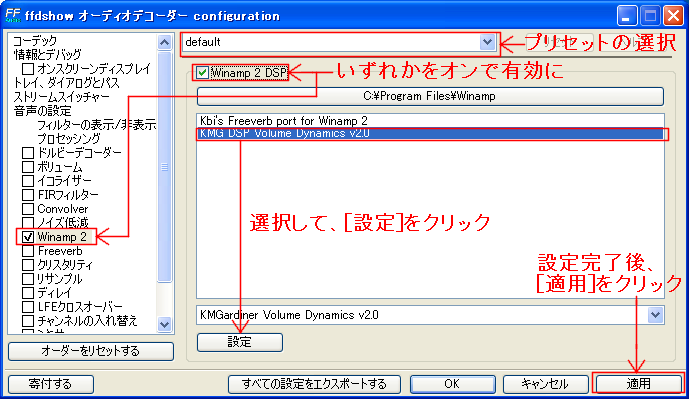Select フィルターの表示/非表示 tree entry

(97, 125)
